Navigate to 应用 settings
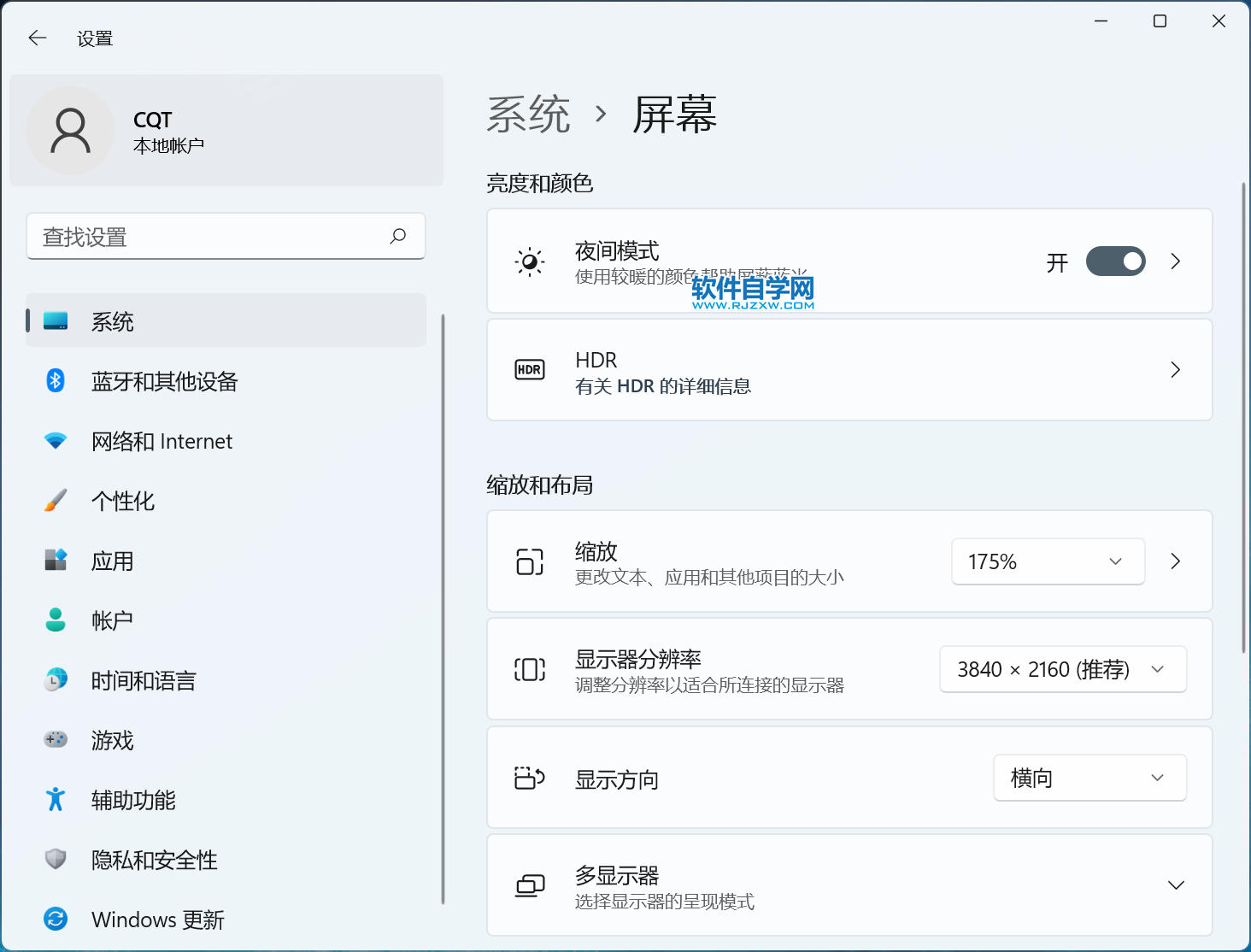 coord(226,561)
